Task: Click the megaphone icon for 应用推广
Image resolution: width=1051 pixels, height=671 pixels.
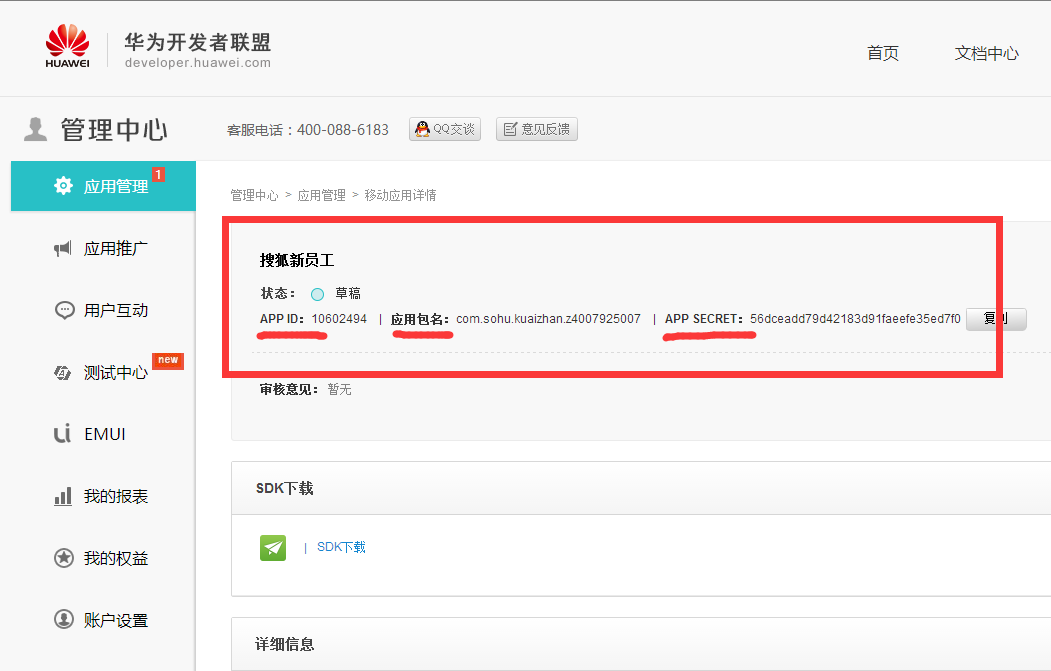Action: click(63, 249)
